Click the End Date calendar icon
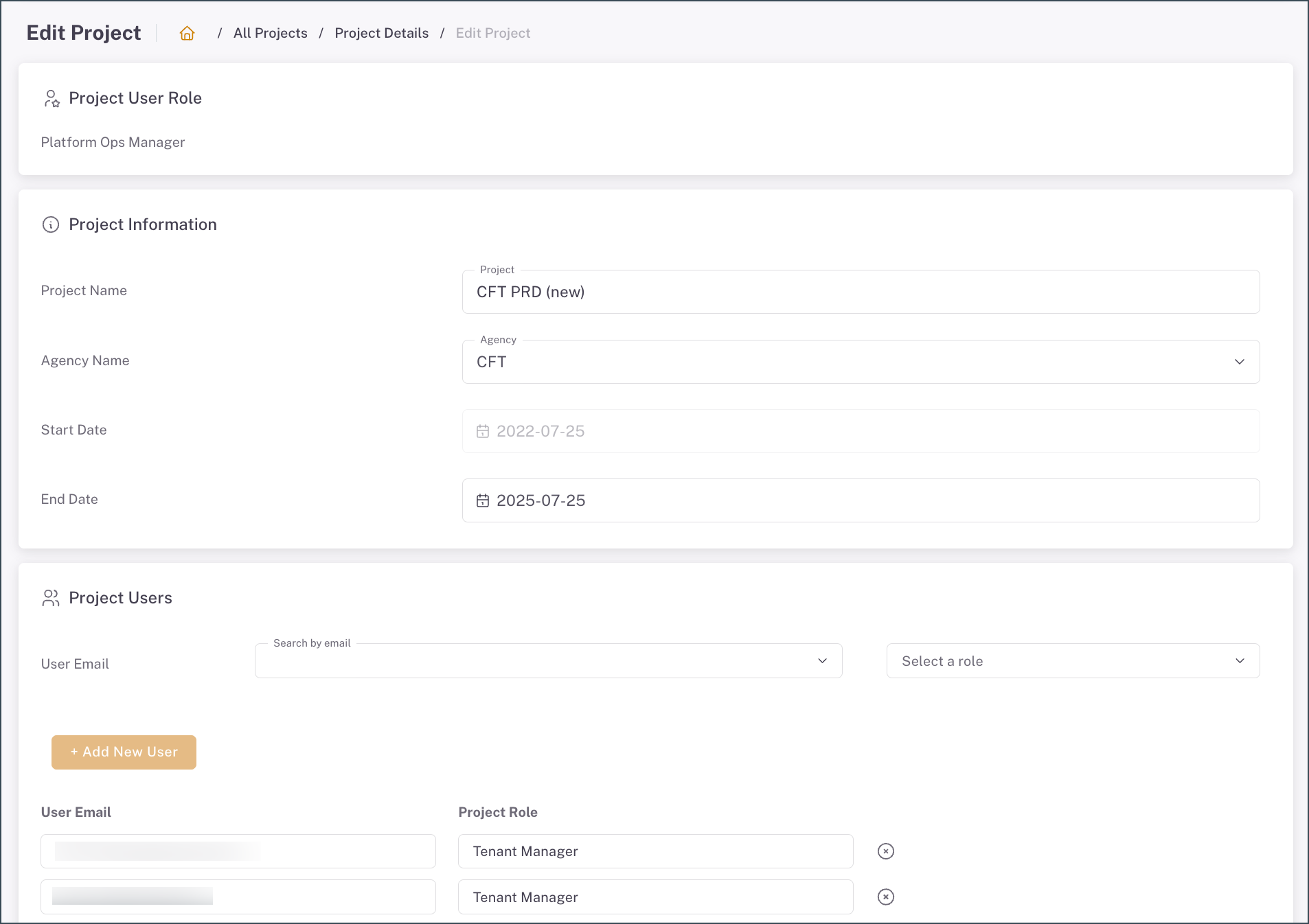The image size is (1309, 924). [x=483, y=500]
